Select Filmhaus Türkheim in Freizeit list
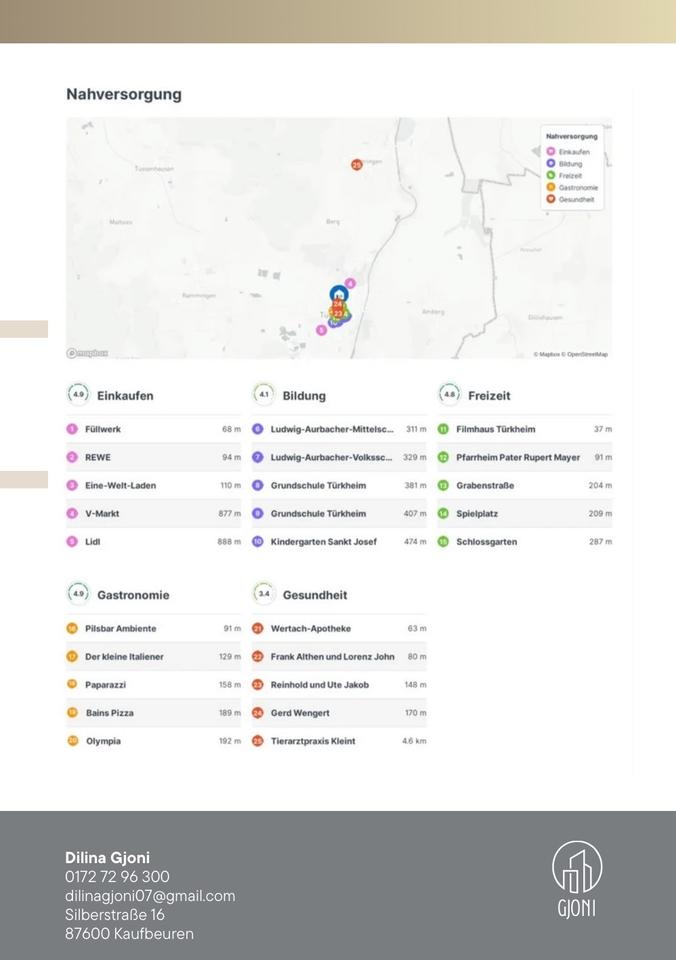This screenshot has width=676, height=960. [495, 429]
